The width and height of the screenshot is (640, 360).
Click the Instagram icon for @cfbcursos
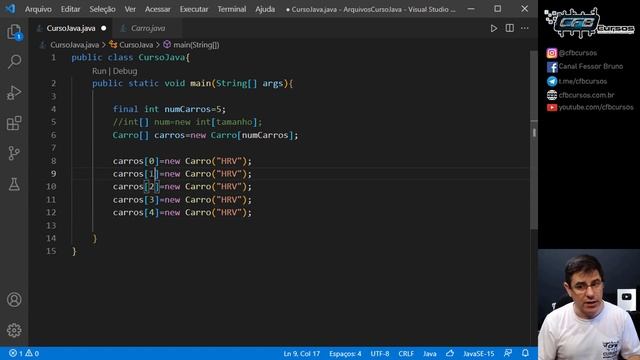552,53
